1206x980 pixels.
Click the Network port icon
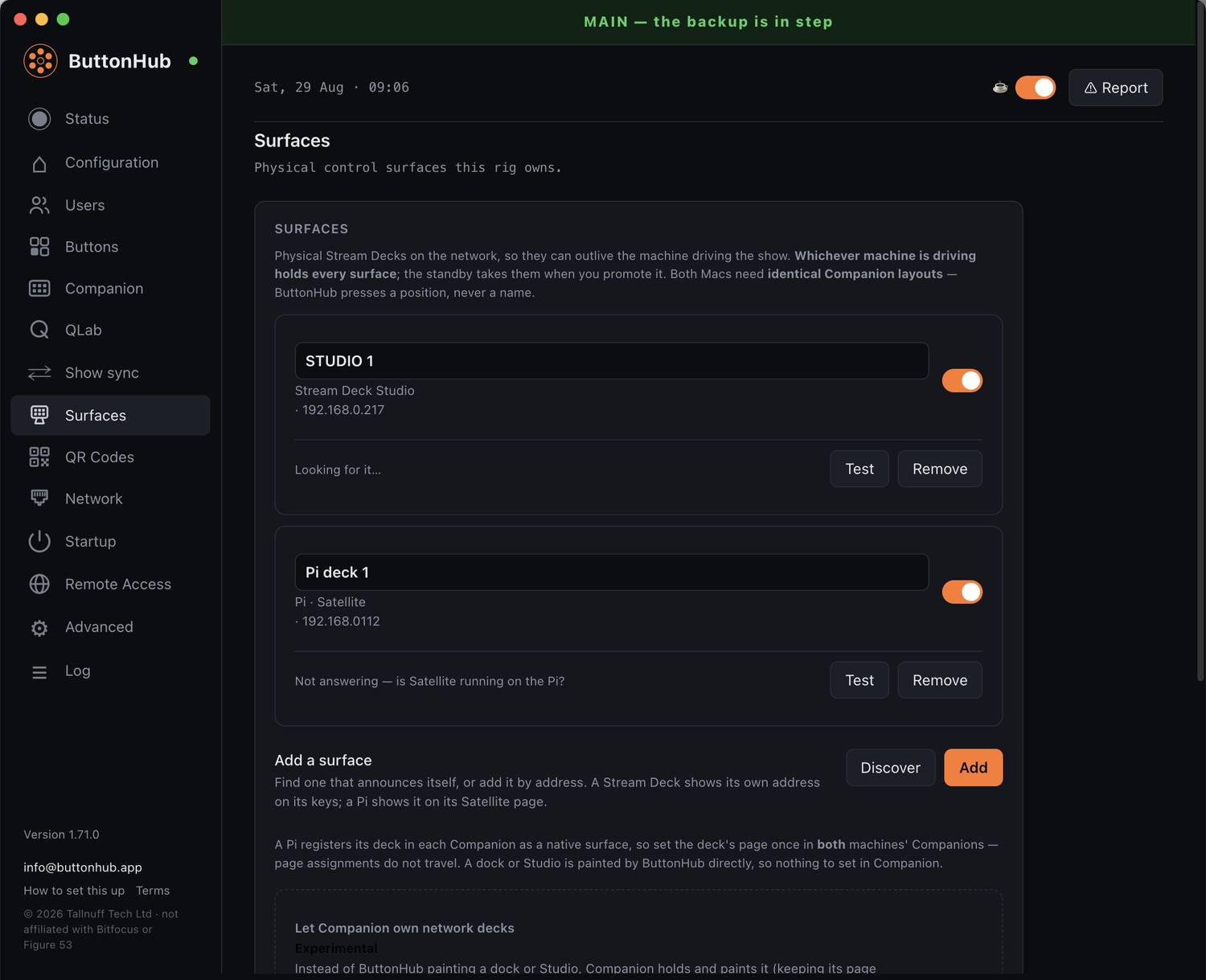39,498
